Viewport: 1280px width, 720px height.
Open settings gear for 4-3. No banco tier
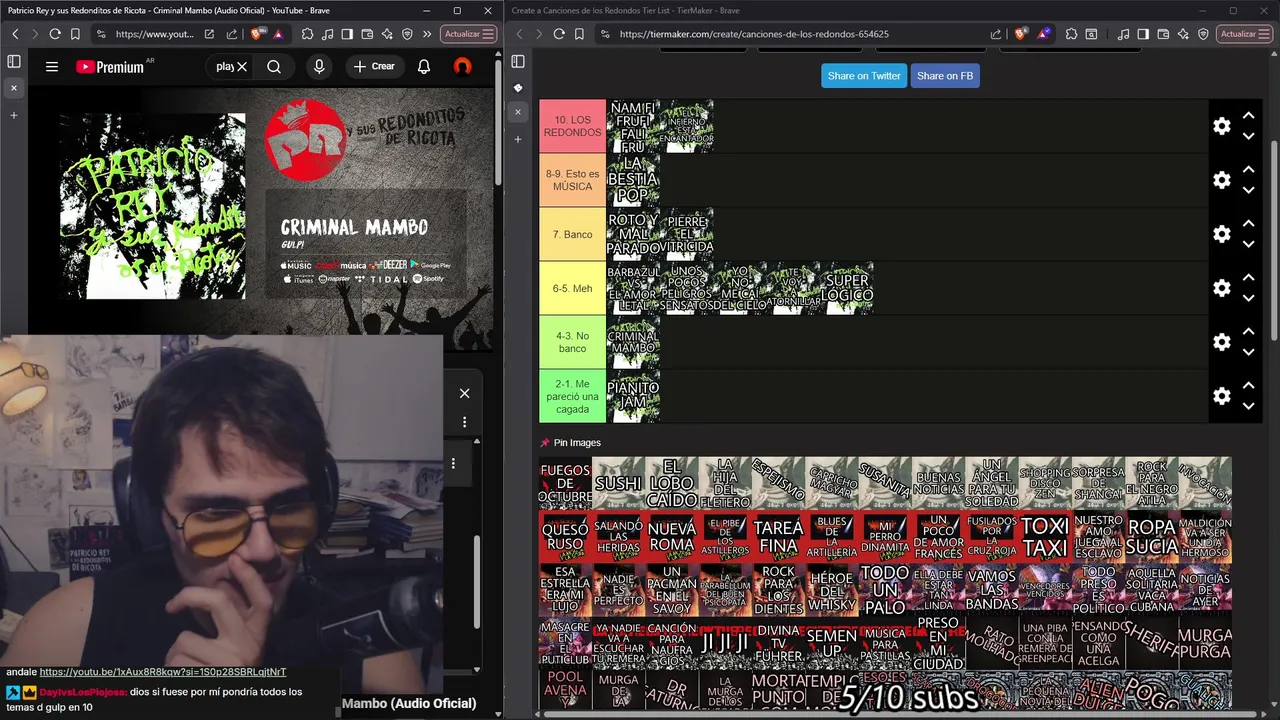(1221, 342)
